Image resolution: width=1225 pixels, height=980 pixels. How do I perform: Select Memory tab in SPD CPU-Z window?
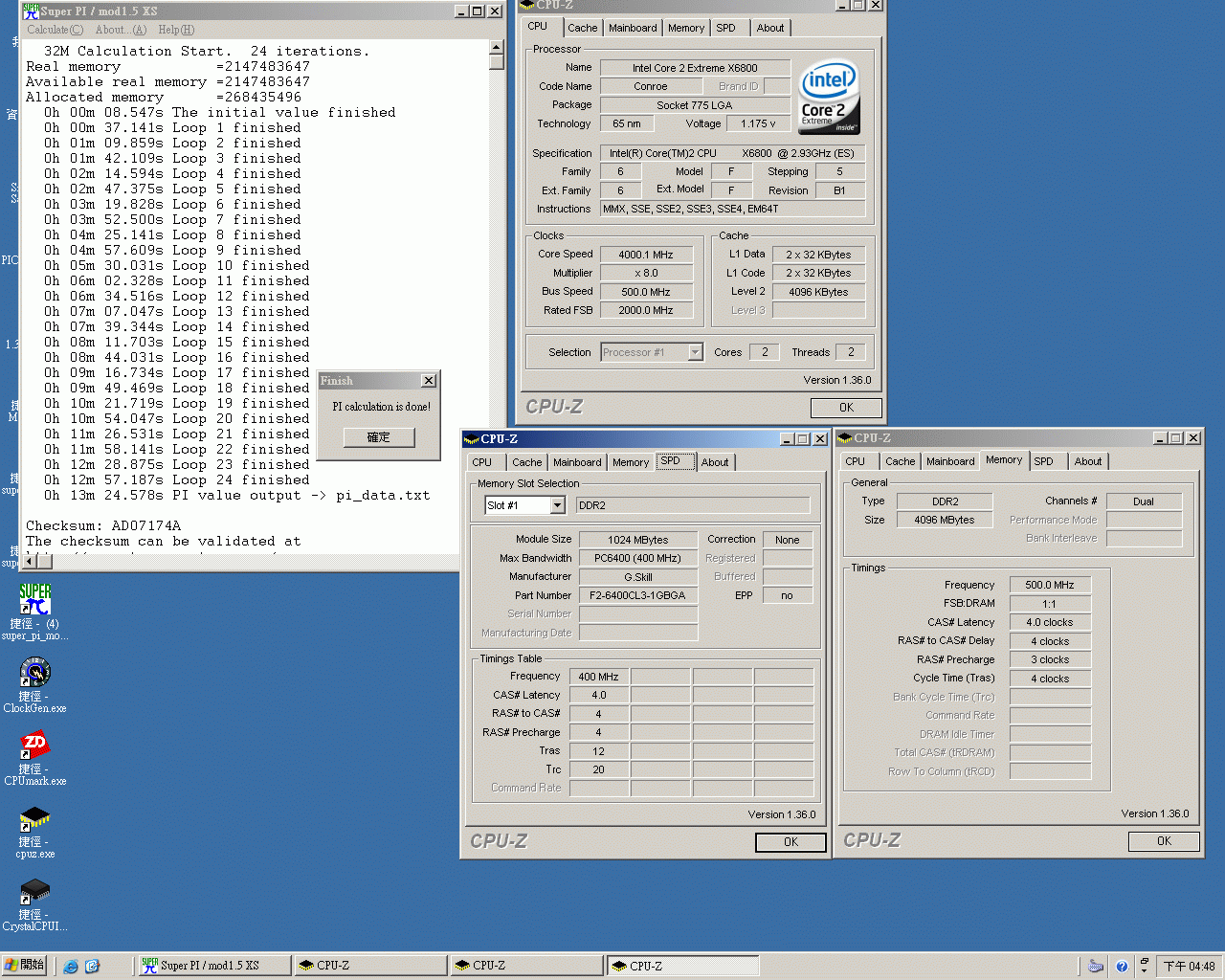click(x=631, y=462)
